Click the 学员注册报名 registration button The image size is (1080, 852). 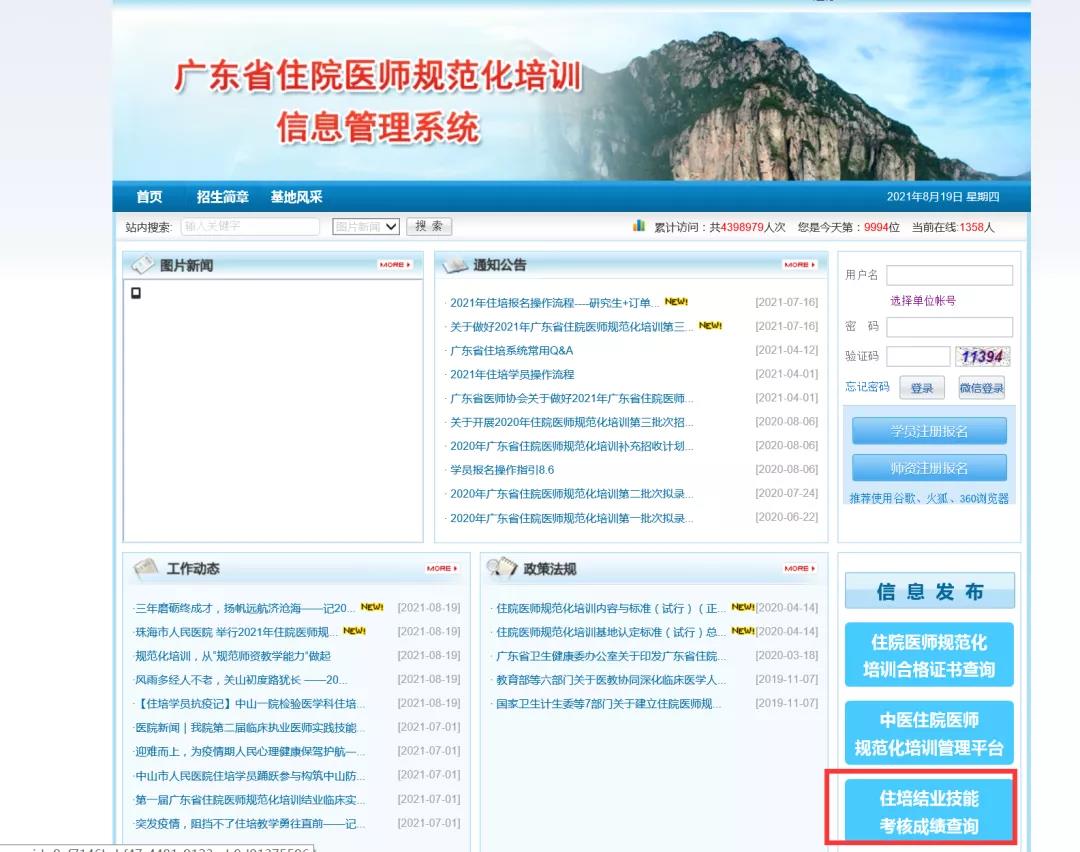point(928,430)
